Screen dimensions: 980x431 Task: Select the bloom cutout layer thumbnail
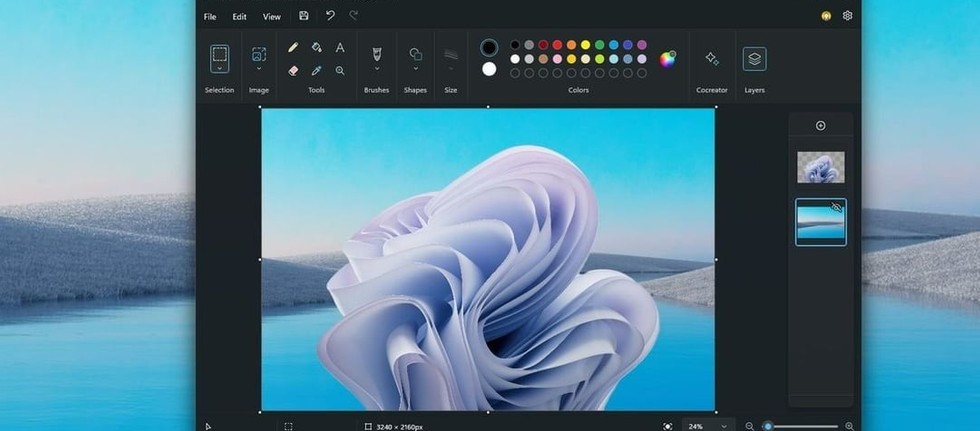pyautogui.click(x=821, y=167)
